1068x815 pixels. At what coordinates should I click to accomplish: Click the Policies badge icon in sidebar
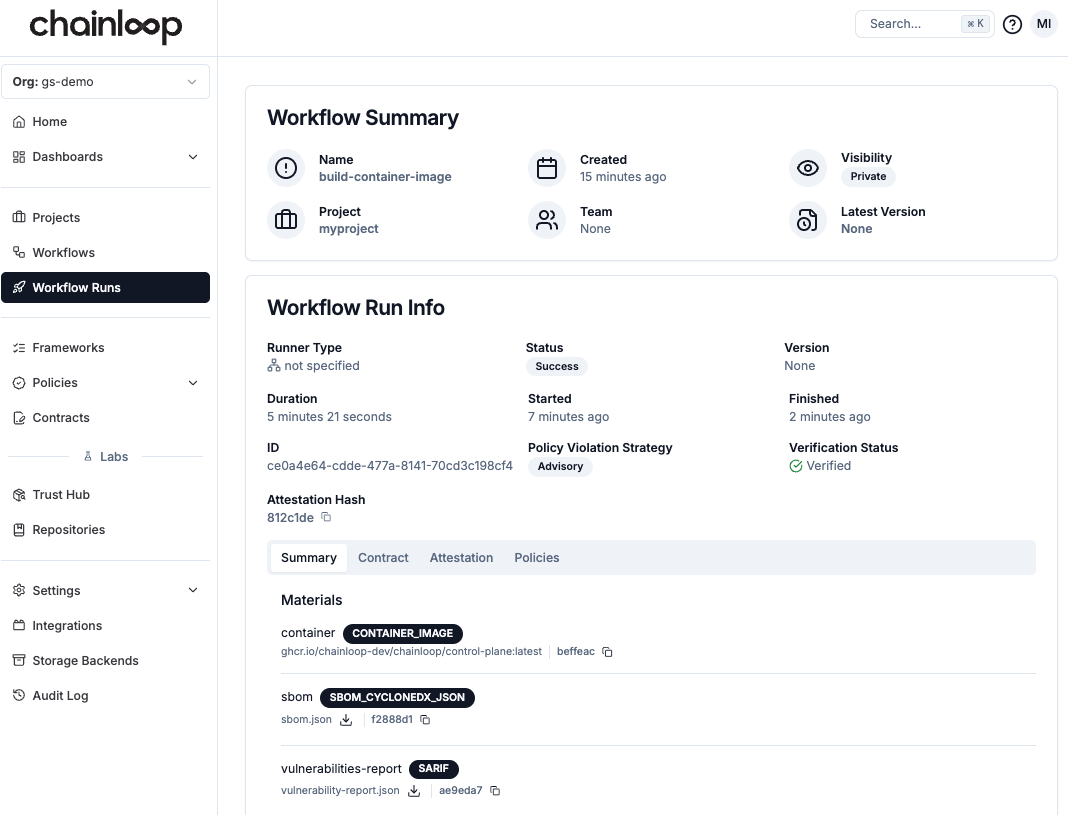[19, 383]
